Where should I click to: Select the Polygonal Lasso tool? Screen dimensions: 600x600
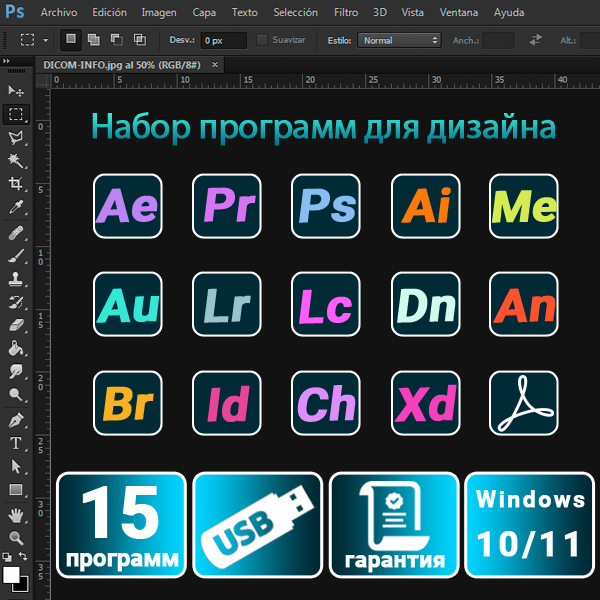click(x=16, y=138)
